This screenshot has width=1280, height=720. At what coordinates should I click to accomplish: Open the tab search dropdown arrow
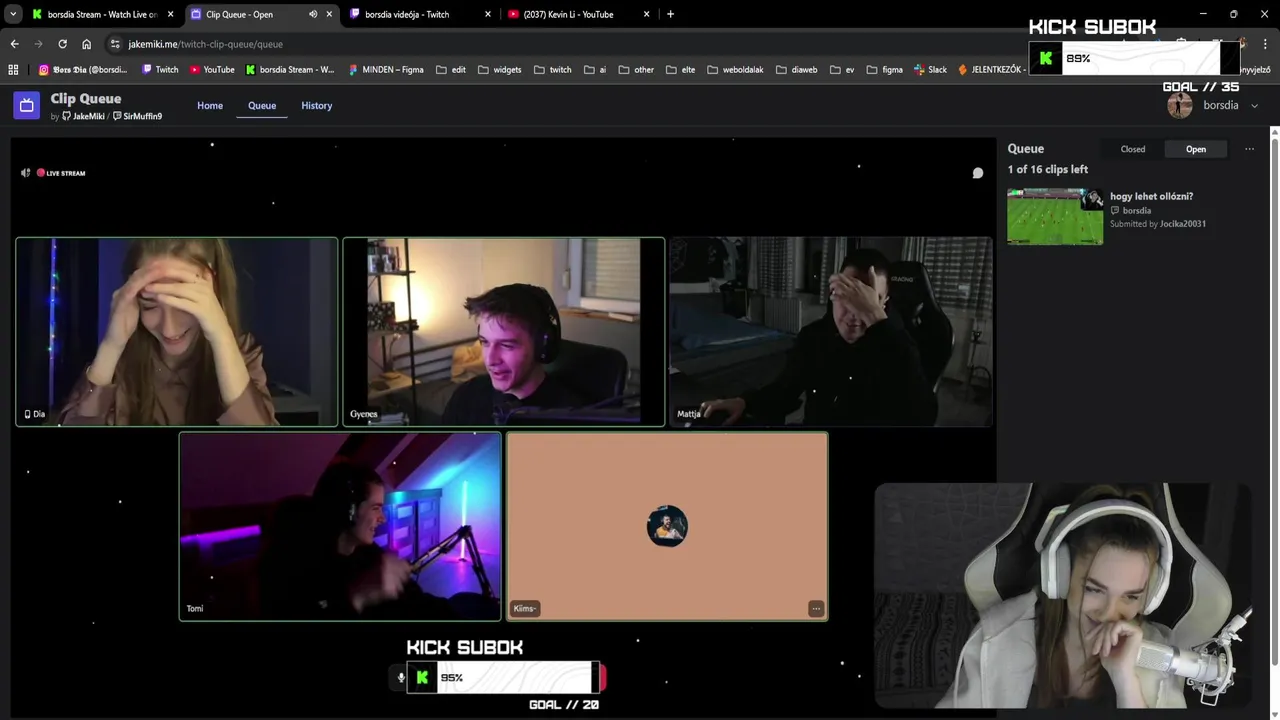tap(13, 14)
